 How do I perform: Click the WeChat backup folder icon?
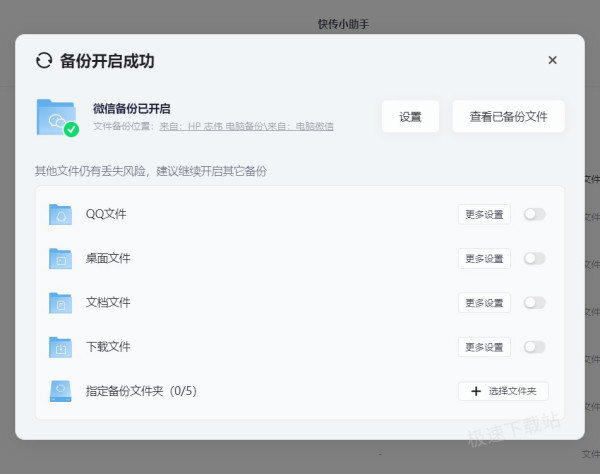coord(57,118)
